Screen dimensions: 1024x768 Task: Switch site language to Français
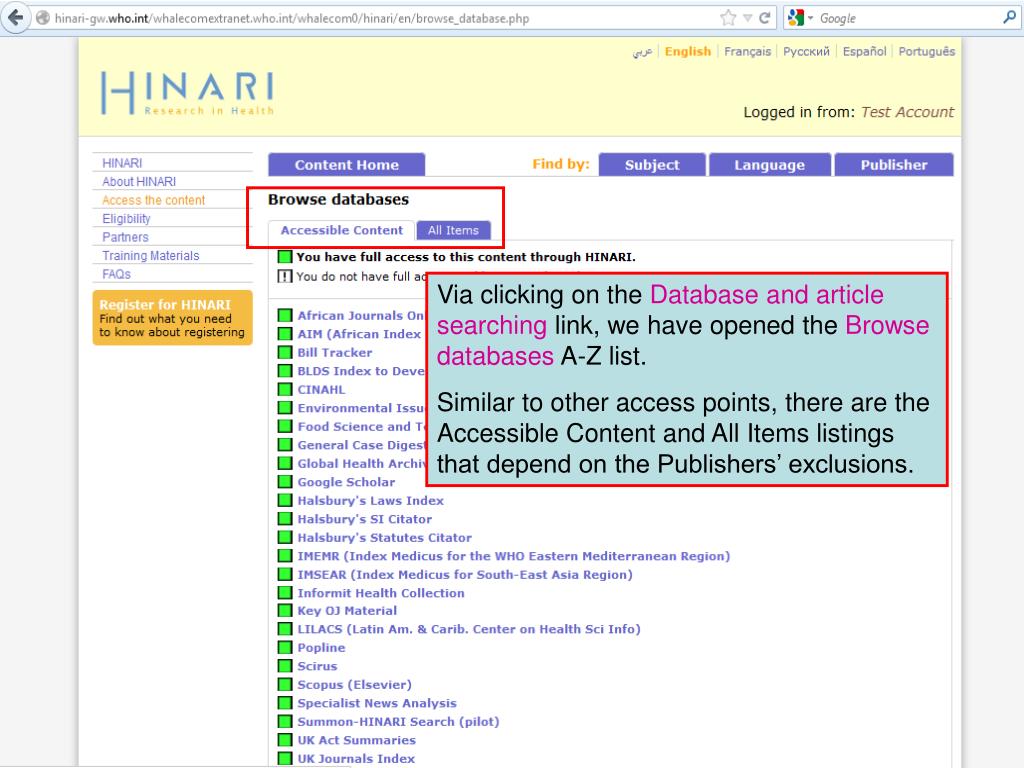[x=747, y=52]
